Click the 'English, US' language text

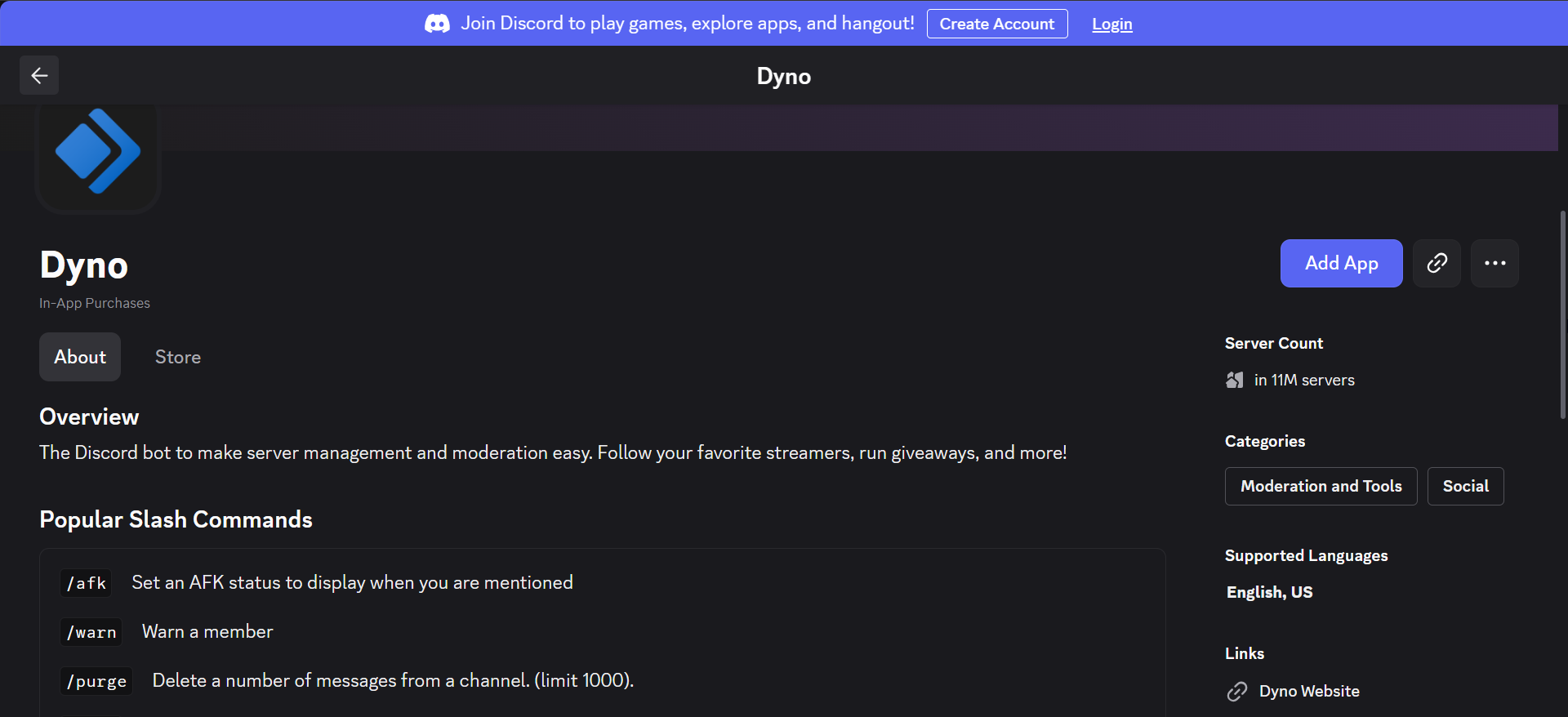coord(1269,592)
